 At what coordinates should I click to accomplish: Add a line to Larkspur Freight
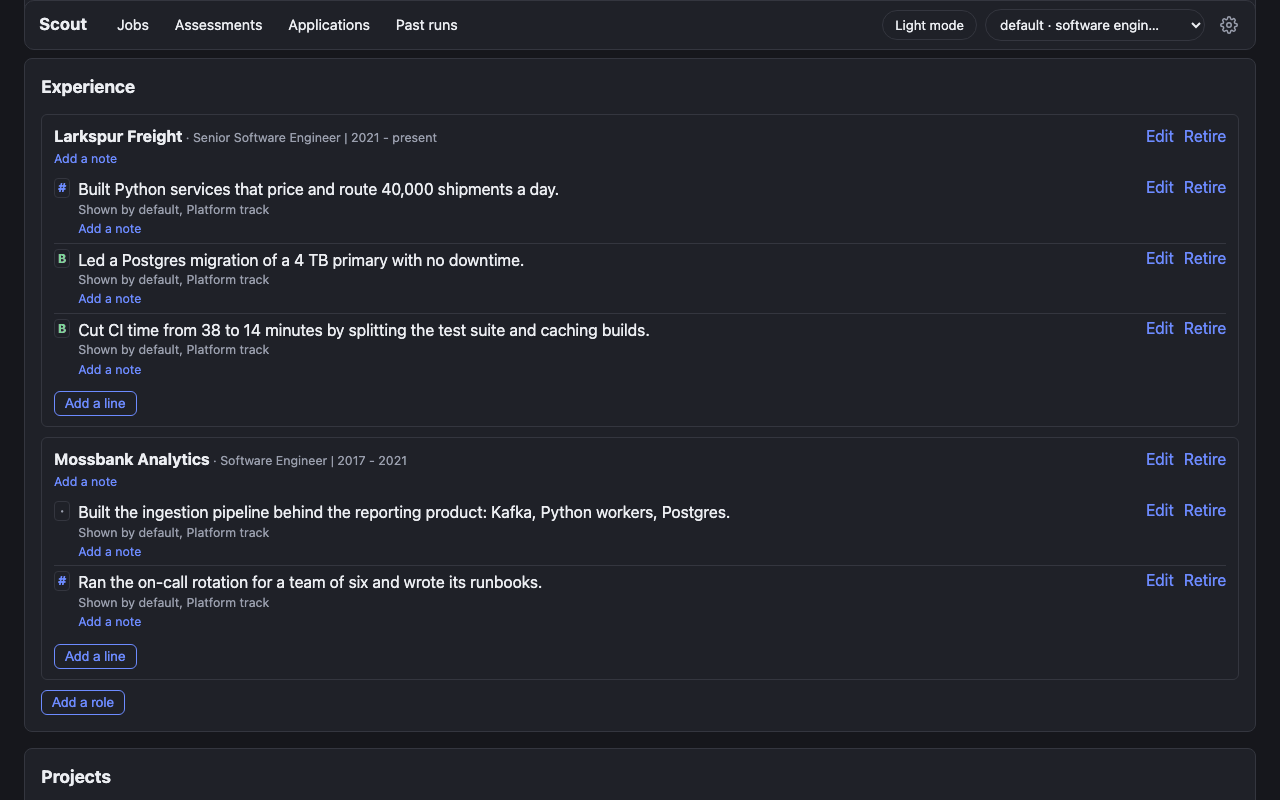pyautogui.click(x=95, y=403)
